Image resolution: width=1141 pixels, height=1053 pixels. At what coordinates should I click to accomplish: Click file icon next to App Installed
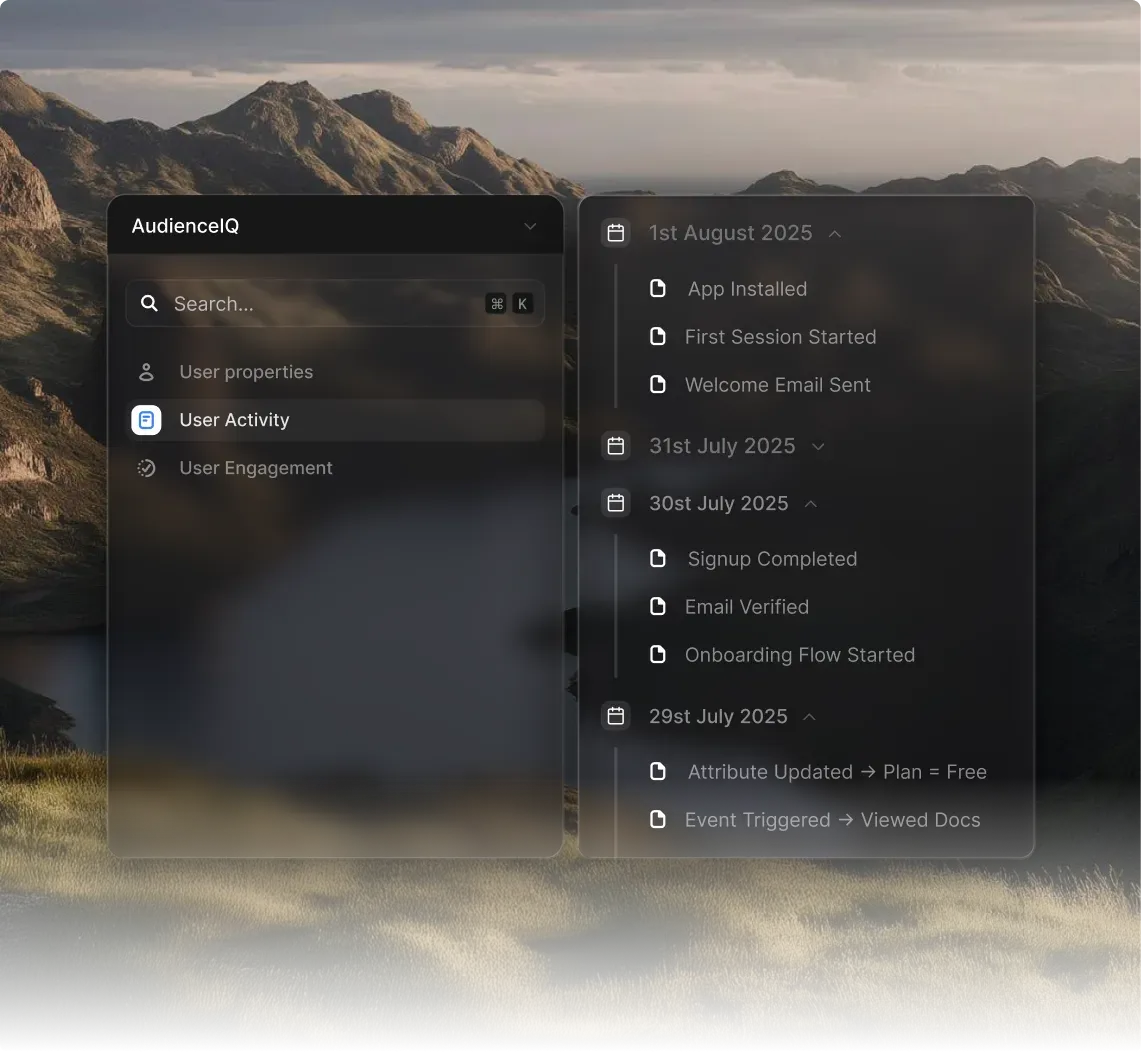(658, 289)
